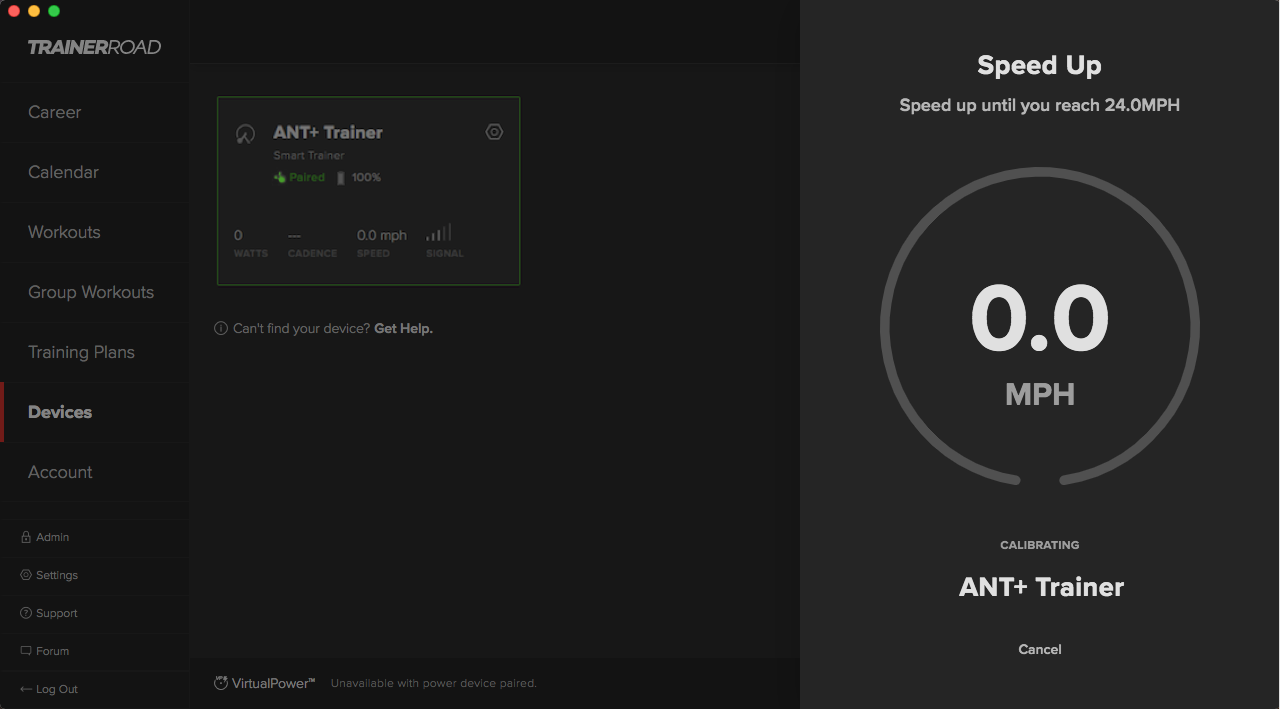Open the Support link
This screenshot has width=1280, height=709.
tap(57, 613)
